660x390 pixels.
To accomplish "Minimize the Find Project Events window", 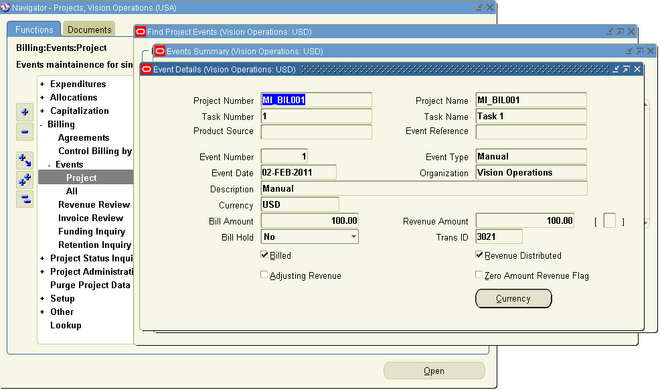I will [x=609, y=32].
